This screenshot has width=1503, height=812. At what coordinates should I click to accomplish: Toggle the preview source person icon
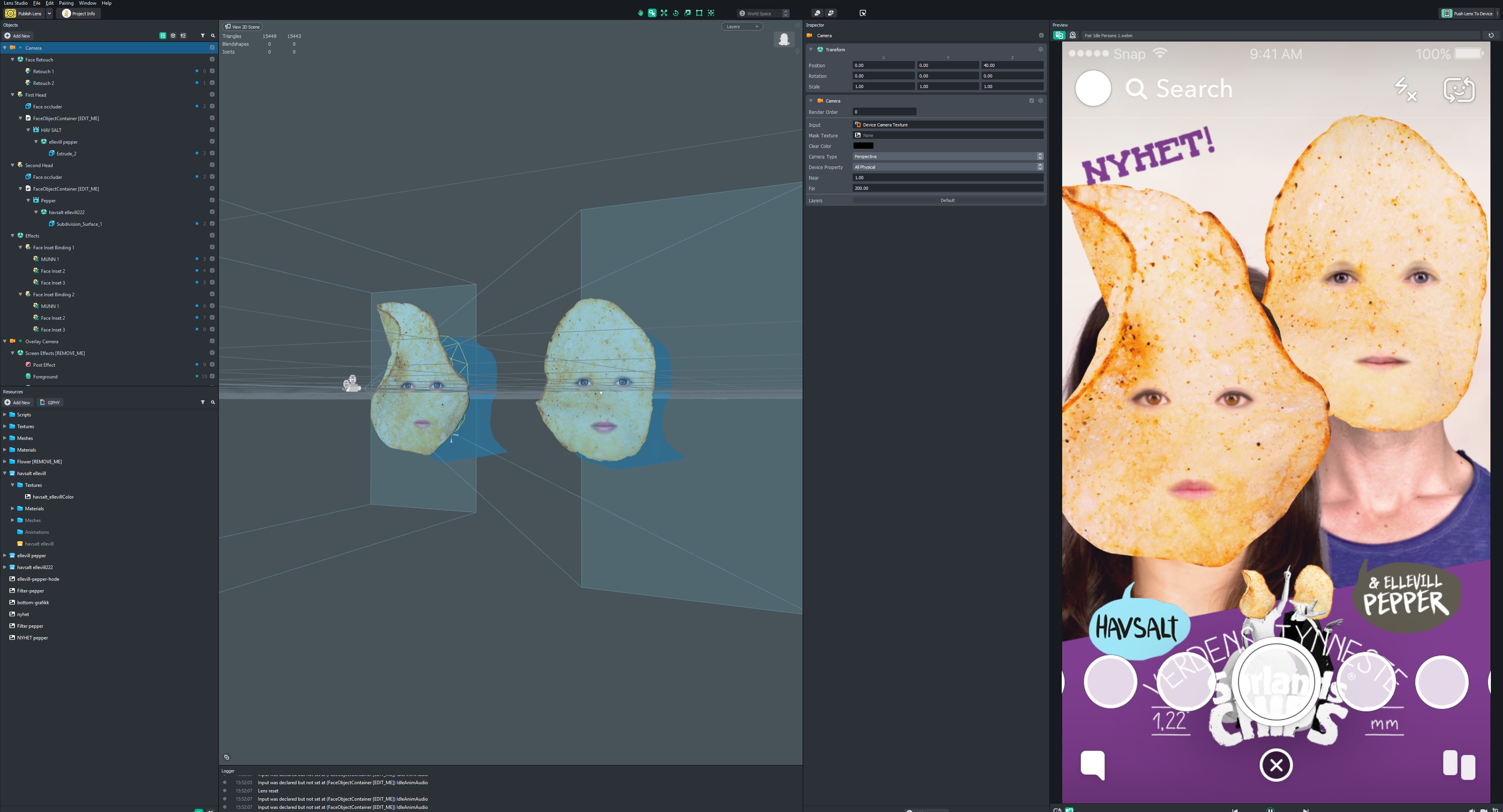pyautogui.click(x=1072, y=36)
